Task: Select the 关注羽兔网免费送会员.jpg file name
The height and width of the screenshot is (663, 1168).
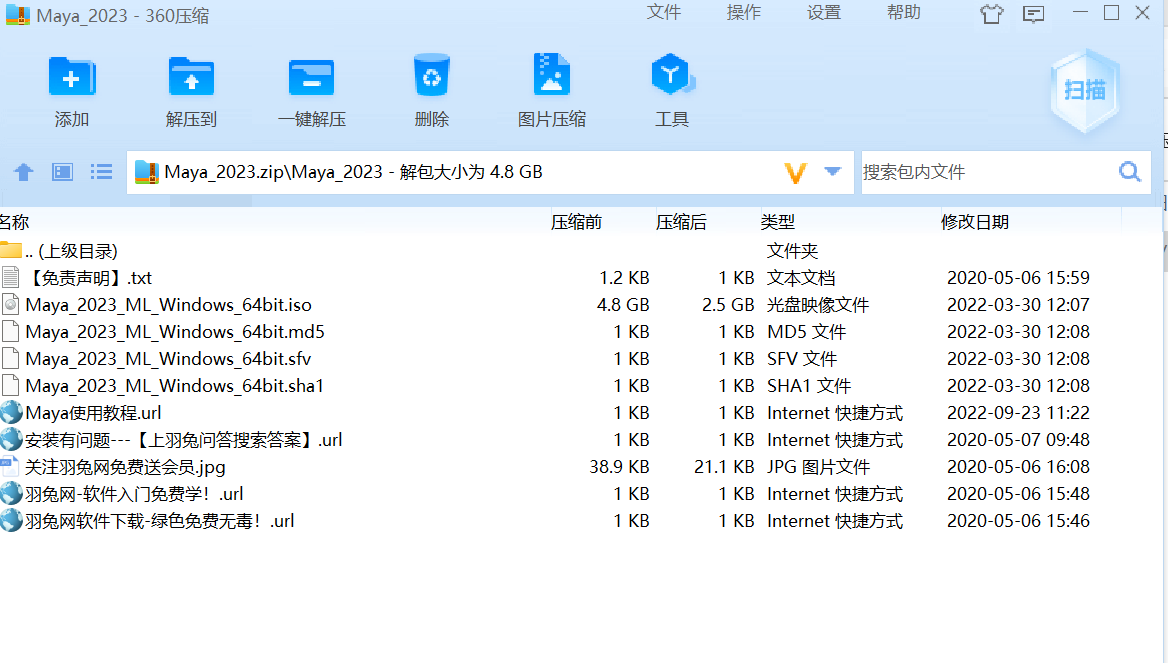Action: [x=125, y=467]
